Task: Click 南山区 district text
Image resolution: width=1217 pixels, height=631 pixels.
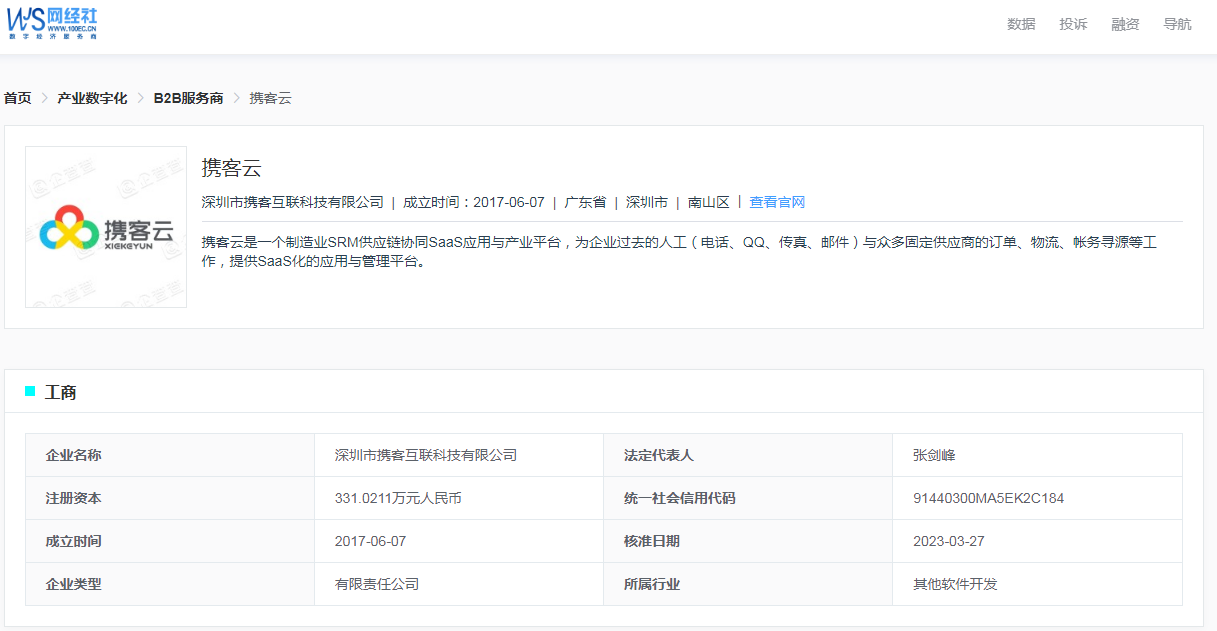Action: 709,202
